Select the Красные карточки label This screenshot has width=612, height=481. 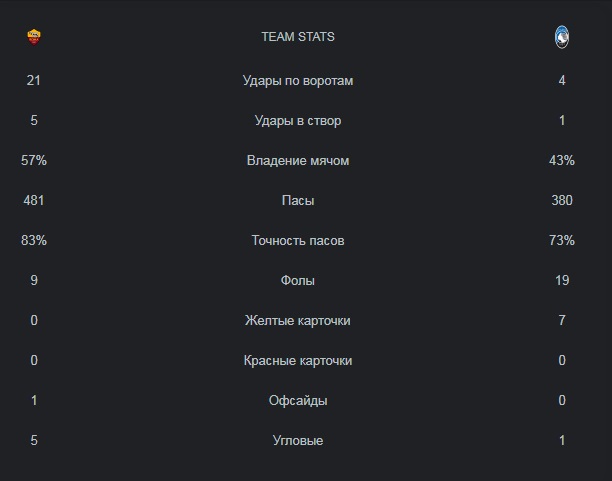click(x=298, y=361)
